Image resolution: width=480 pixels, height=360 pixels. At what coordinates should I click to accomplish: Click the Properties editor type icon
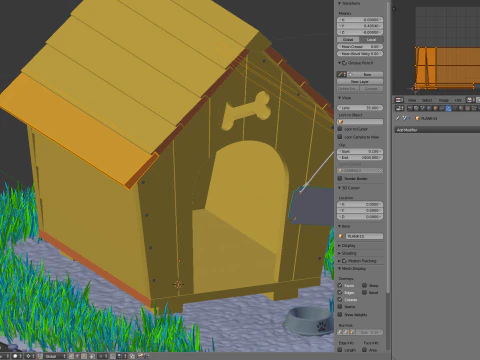pos(399,108)
